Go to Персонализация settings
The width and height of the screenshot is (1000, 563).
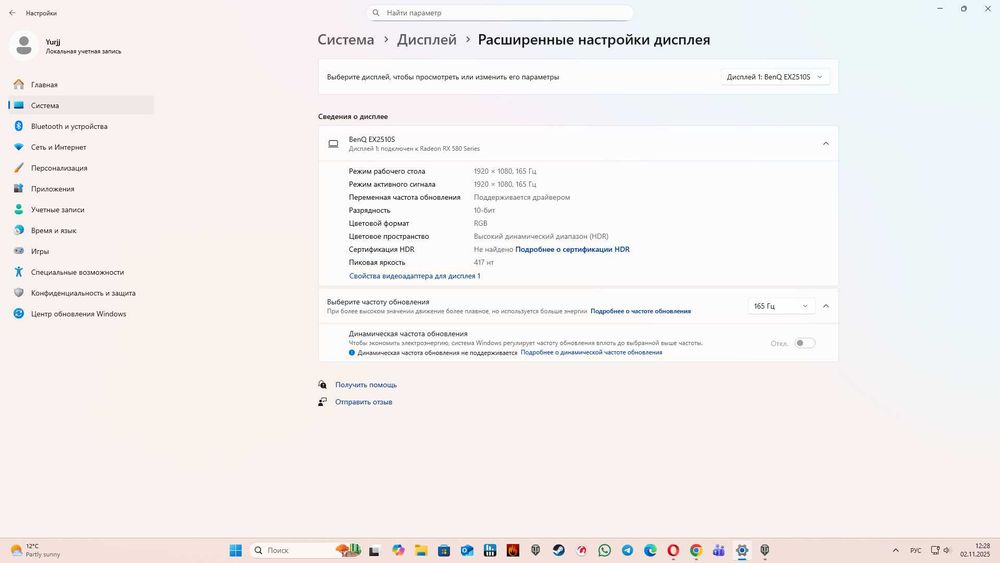[80, 168]
